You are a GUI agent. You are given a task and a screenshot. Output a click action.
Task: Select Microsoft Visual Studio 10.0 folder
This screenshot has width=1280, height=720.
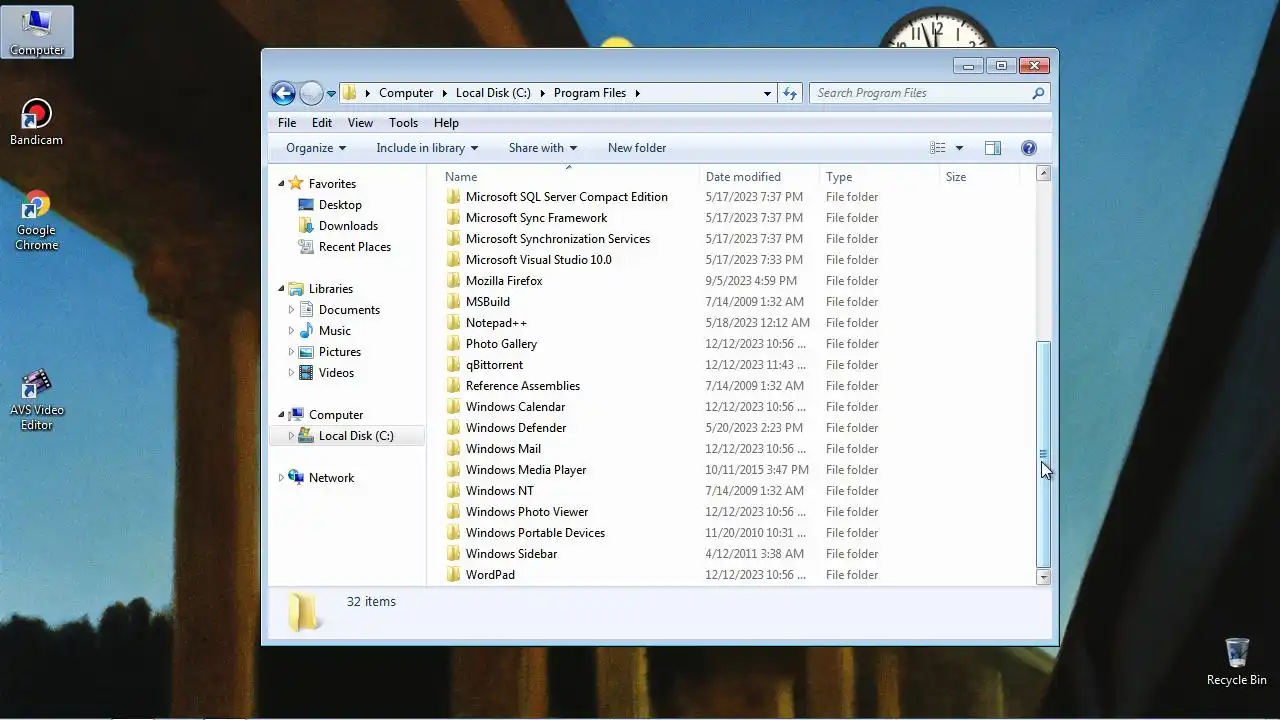pos(538,260)
